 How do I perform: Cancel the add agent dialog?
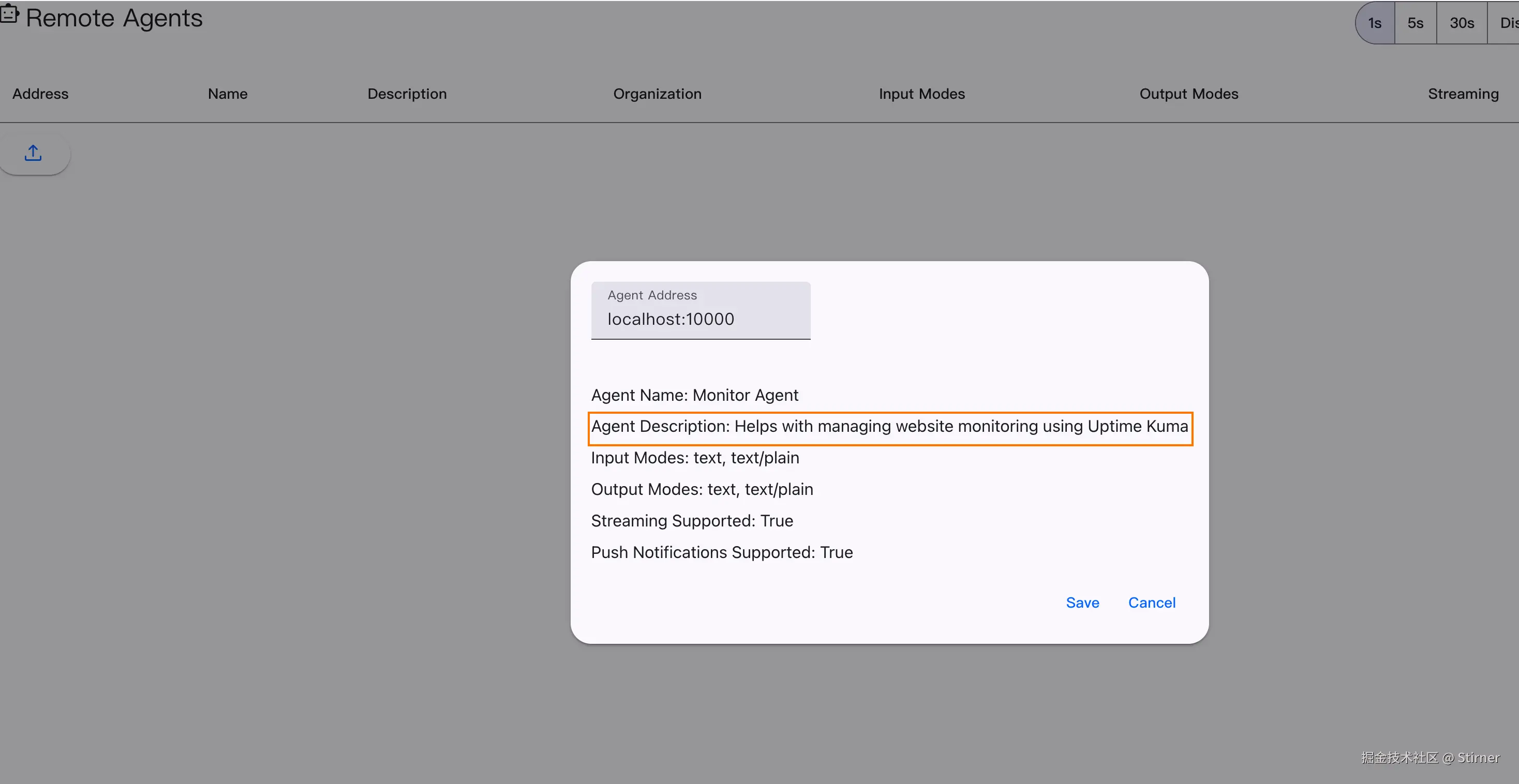(x=1152, y=602)
